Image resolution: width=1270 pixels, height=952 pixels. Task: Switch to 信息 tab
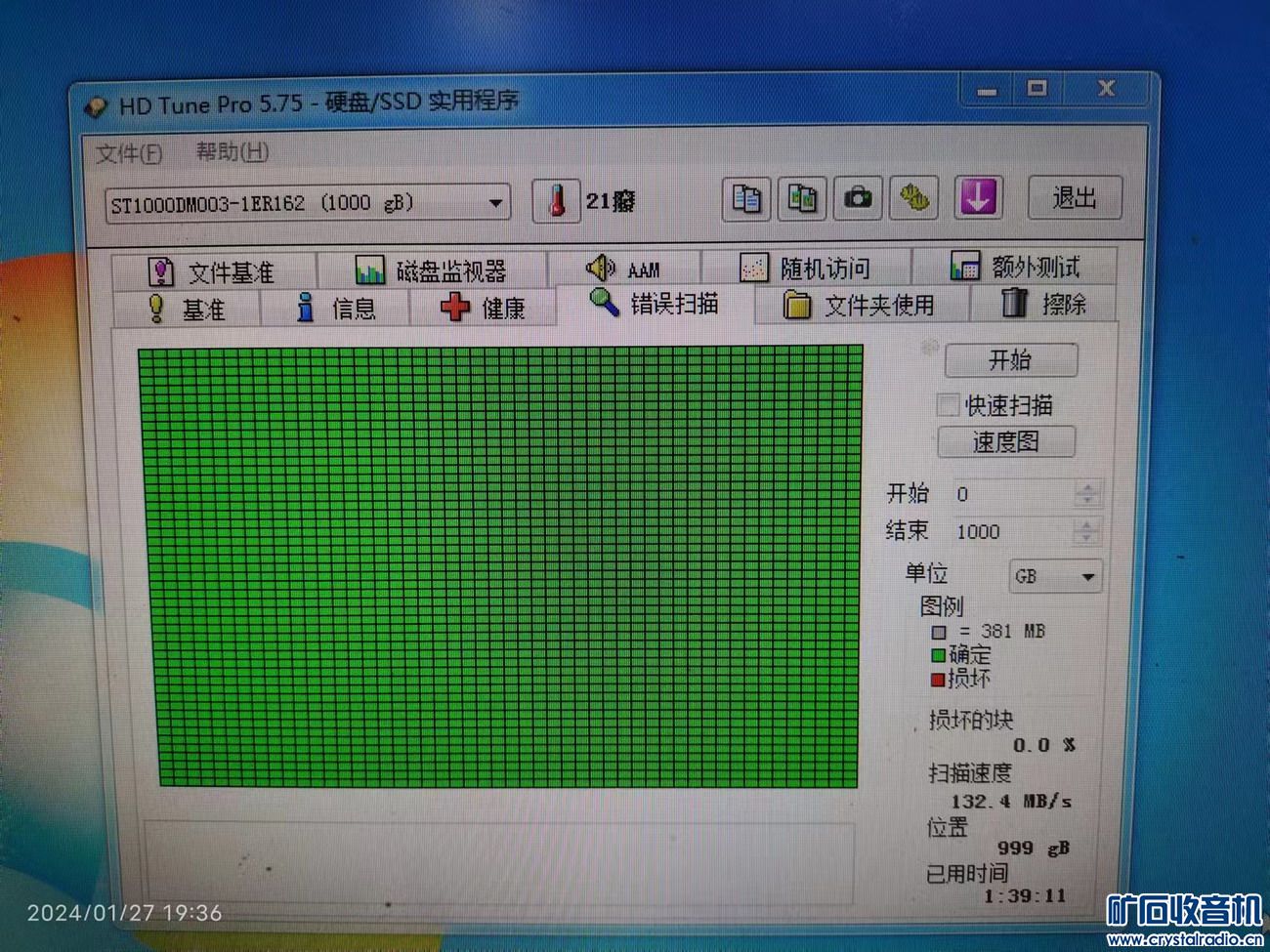coord(335,309)
